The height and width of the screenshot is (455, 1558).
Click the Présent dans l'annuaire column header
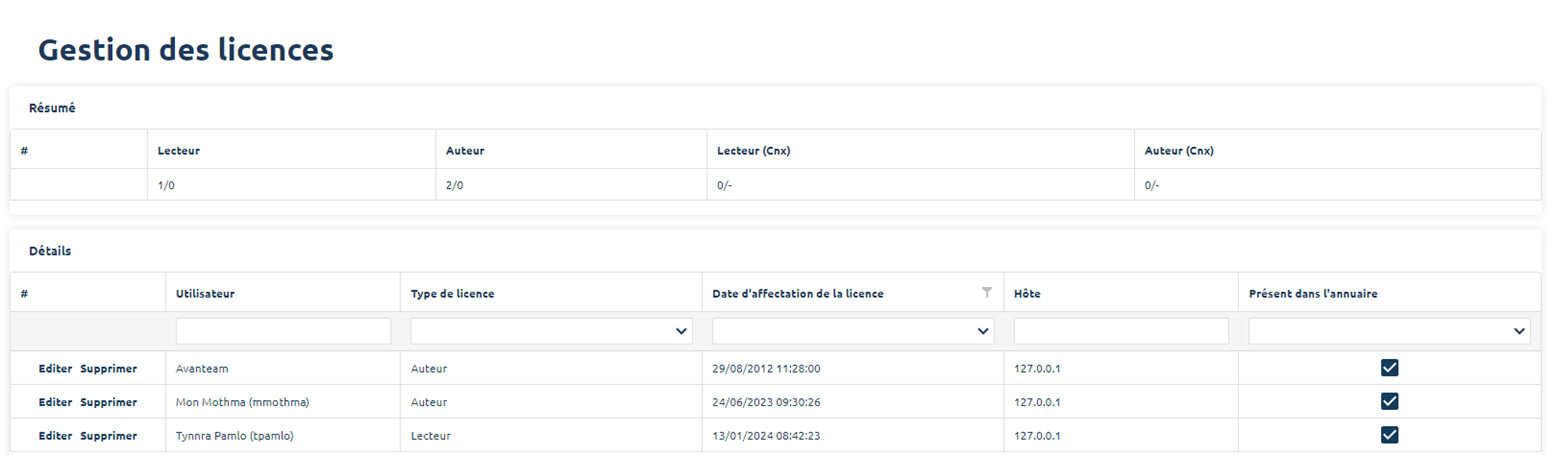(x=1317, y=294)
